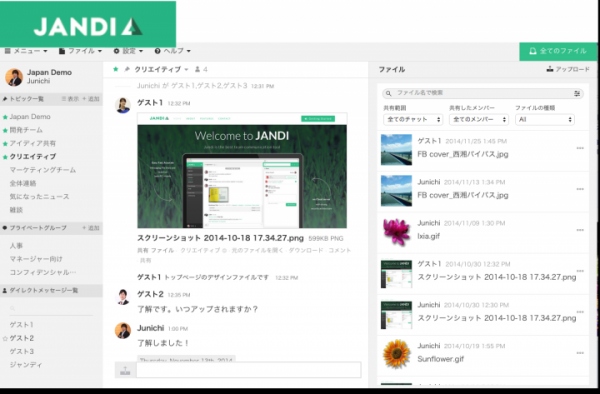
Task: Click the direct message search field
Action: [51, 308]
